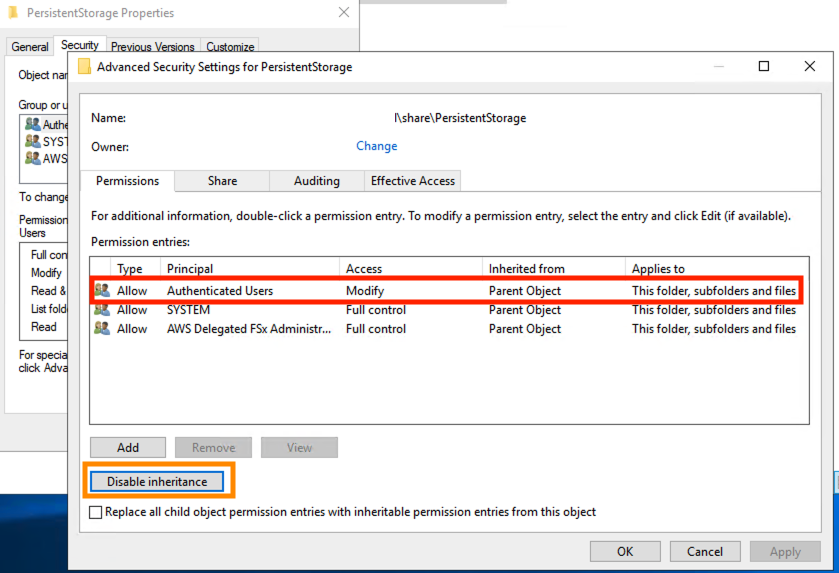Click the group icon beside AWS Delegated FSx entry
839x573 pixels.
[102, 328]
